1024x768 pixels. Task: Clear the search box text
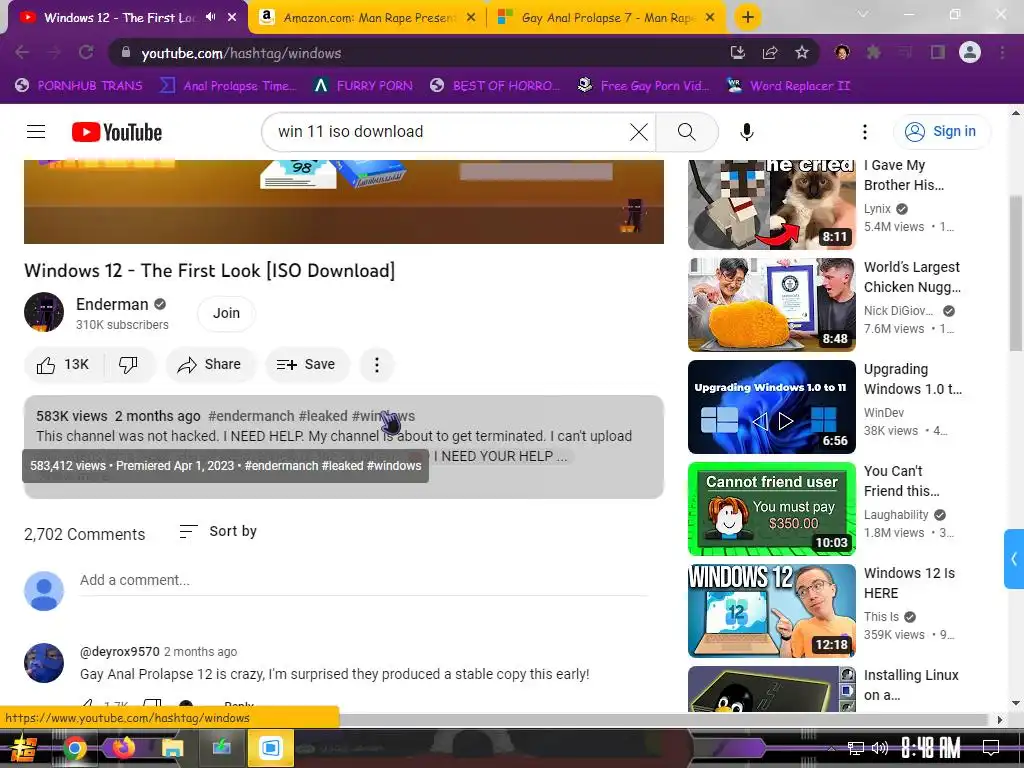pyautogui.click(x=639, y=132)
